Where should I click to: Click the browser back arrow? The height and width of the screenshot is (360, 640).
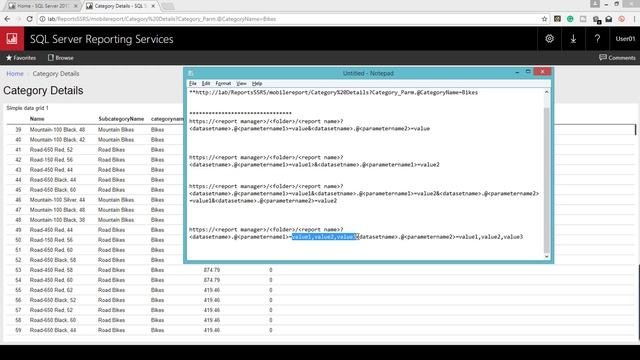click(x=7, y=19)
